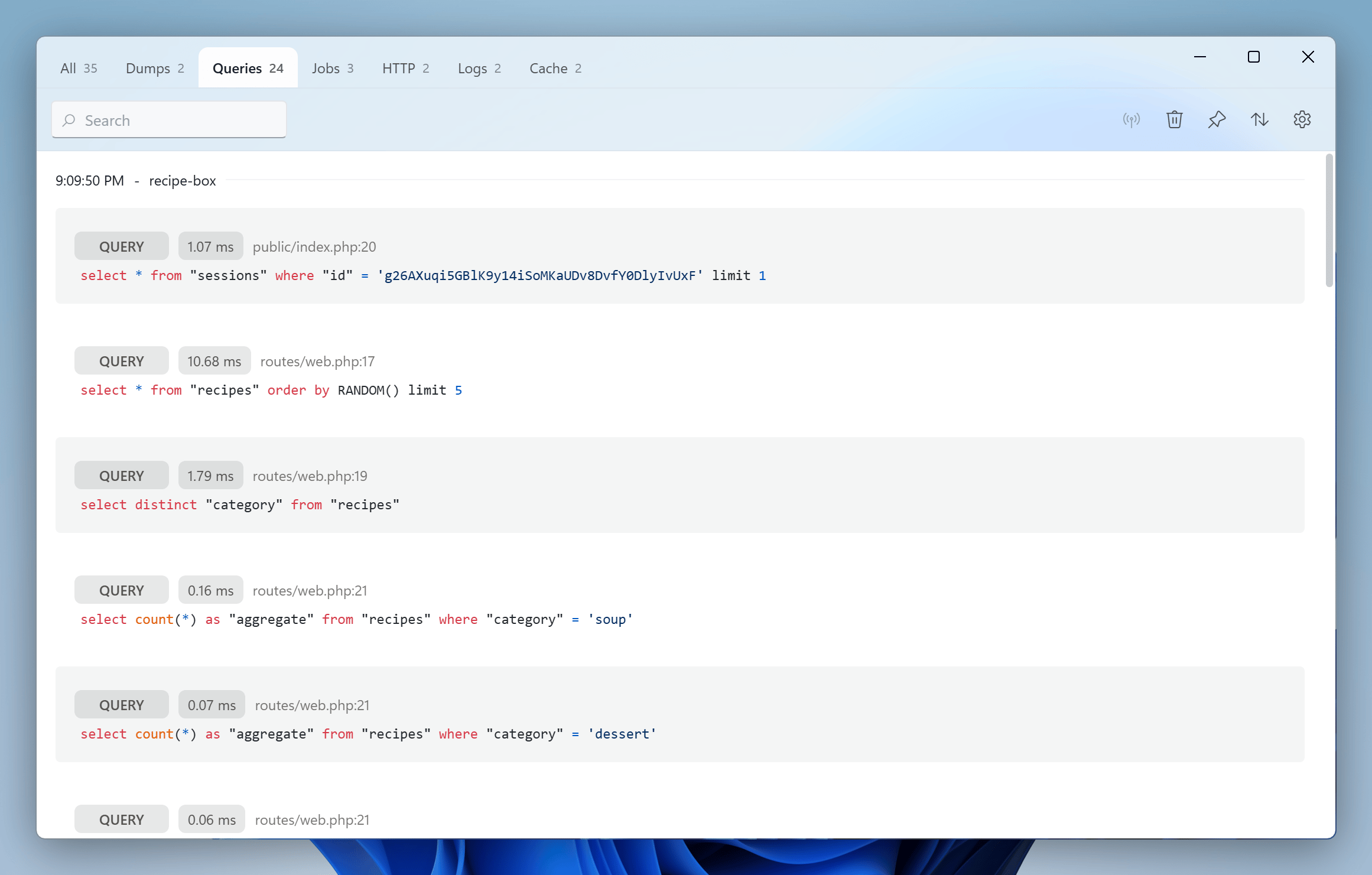The image size is (1372, 875).
Task: Open settings gear icon
Action: (1302, 120)
